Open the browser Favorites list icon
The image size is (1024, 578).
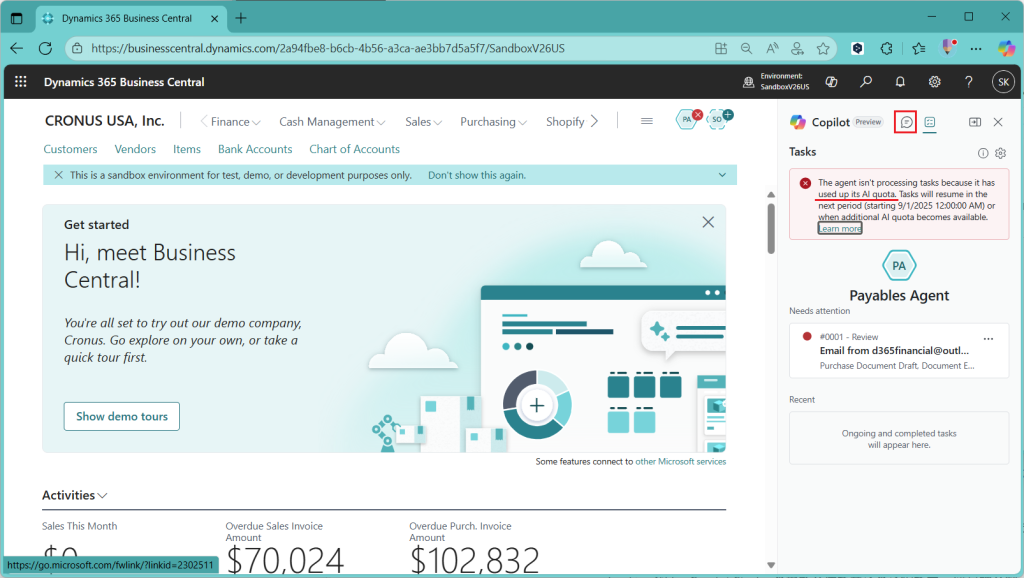[x=919, y=48]
